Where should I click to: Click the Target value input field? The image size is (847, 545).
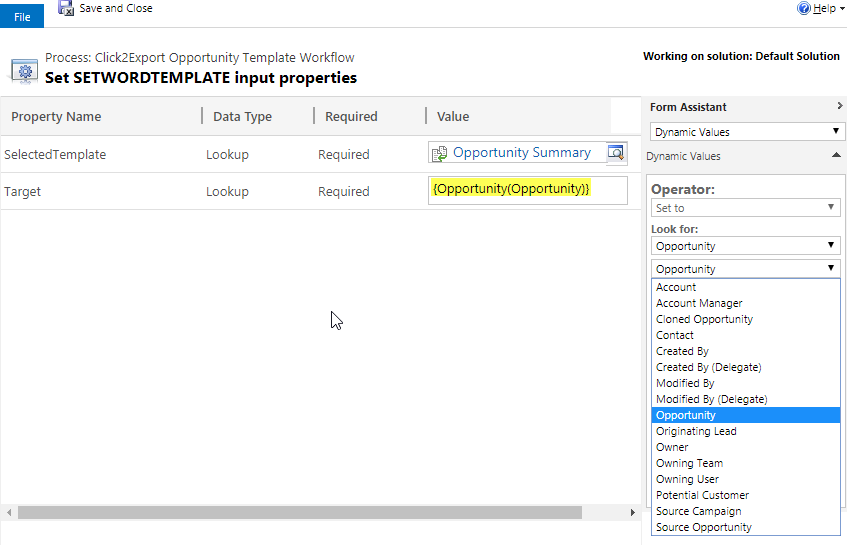click(x=528, y=190)
